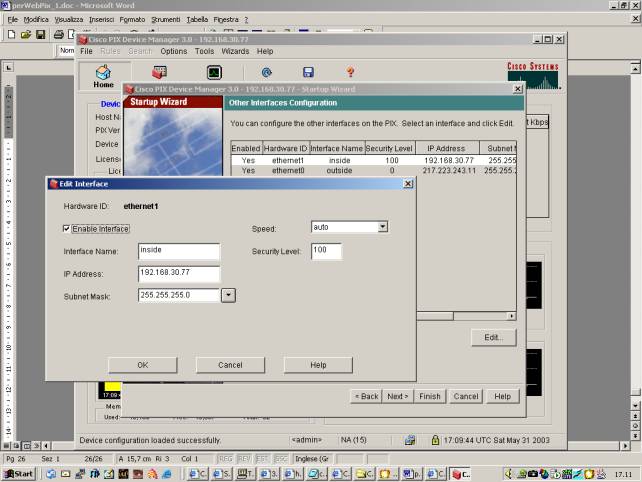642x482 pixels.
Task: Click the network computer icon in PDM status bar
Action: (x=409, y=440)
